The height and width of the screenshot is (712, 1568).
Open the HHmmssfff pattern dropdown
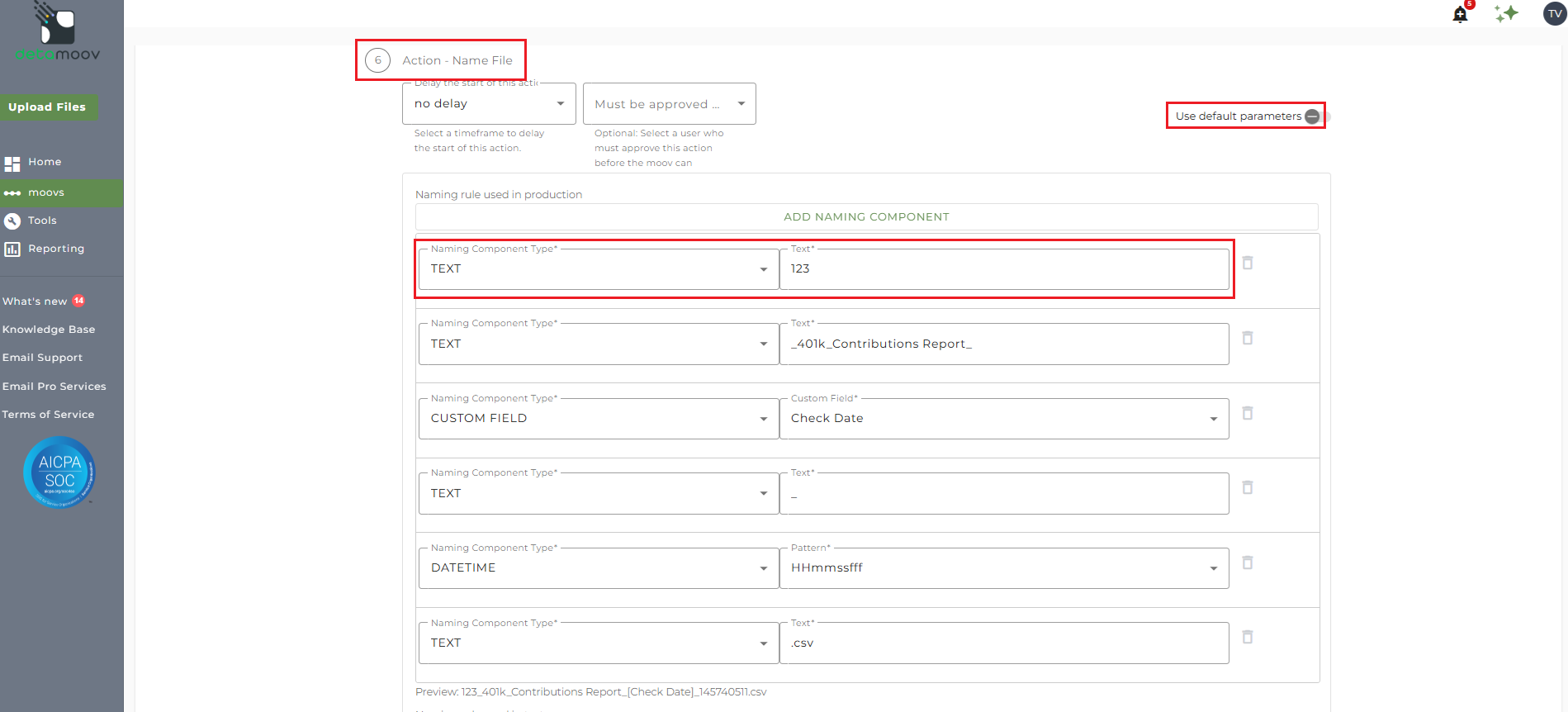(x=1003, y=568)
